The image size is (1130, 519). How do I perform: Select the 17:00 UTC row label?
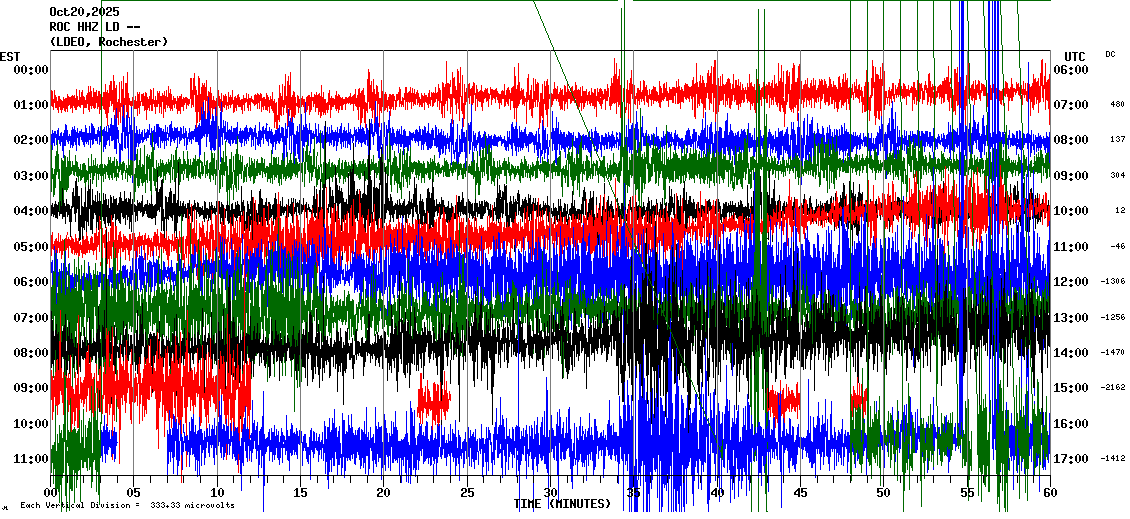pos(1073,459)
